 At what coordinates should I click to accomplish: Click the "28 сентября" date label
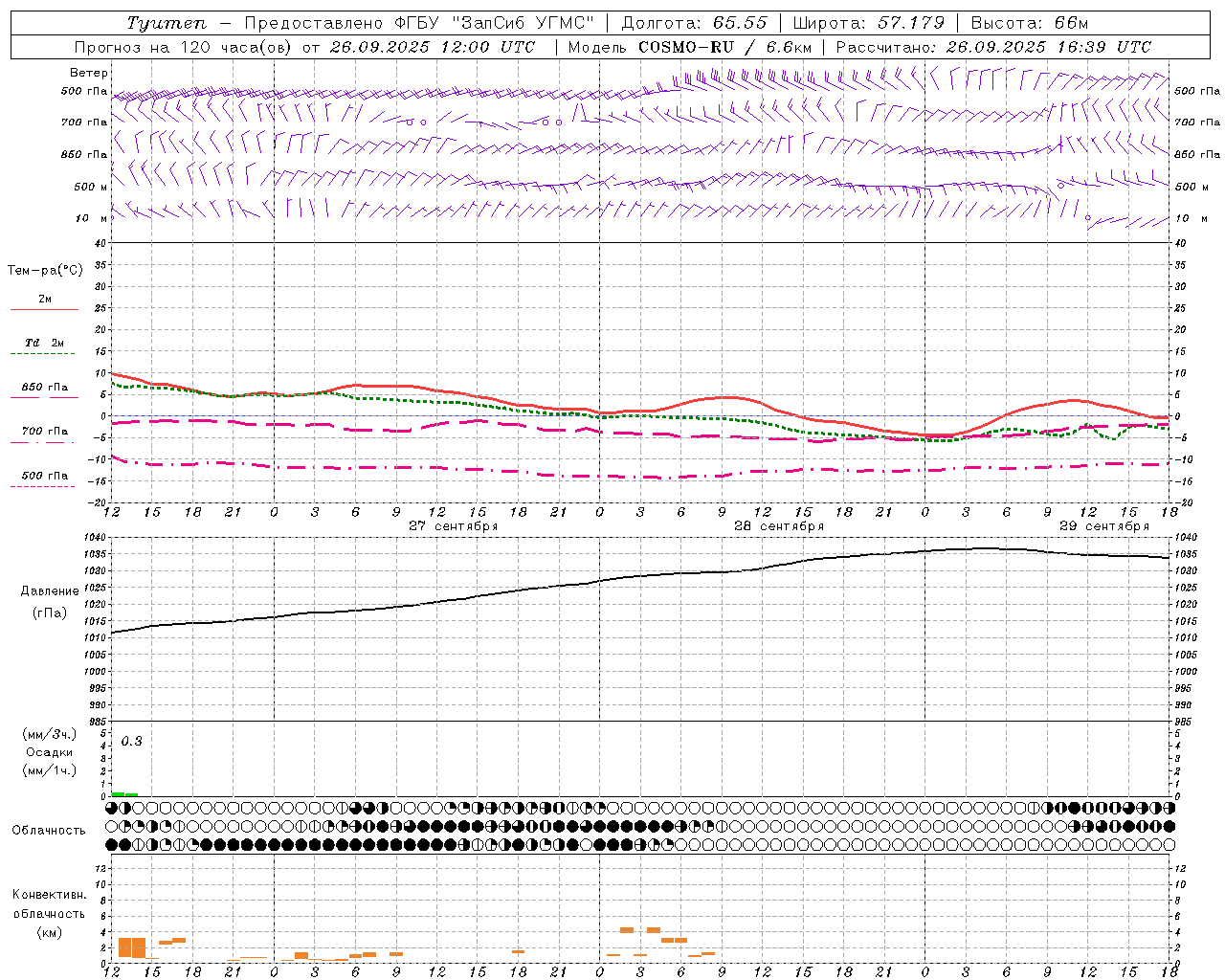[x=778, y=526]
